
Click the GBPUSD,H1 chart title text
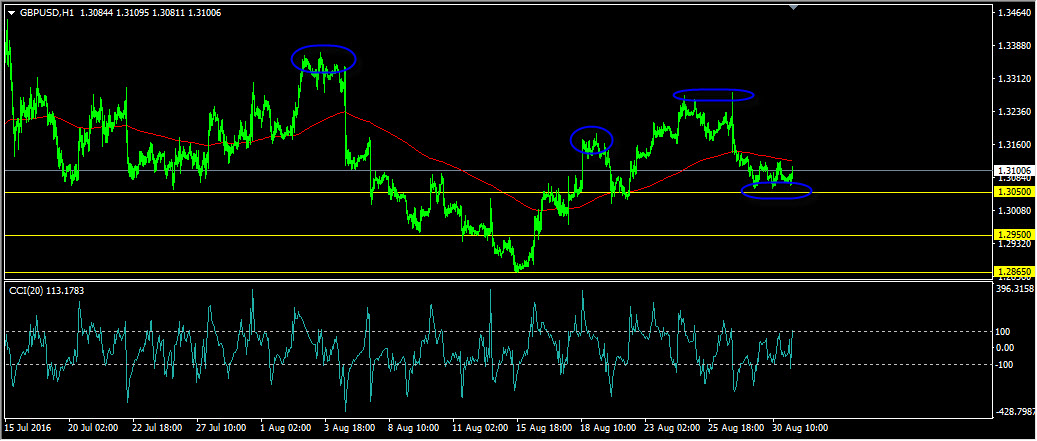(46, 12)
